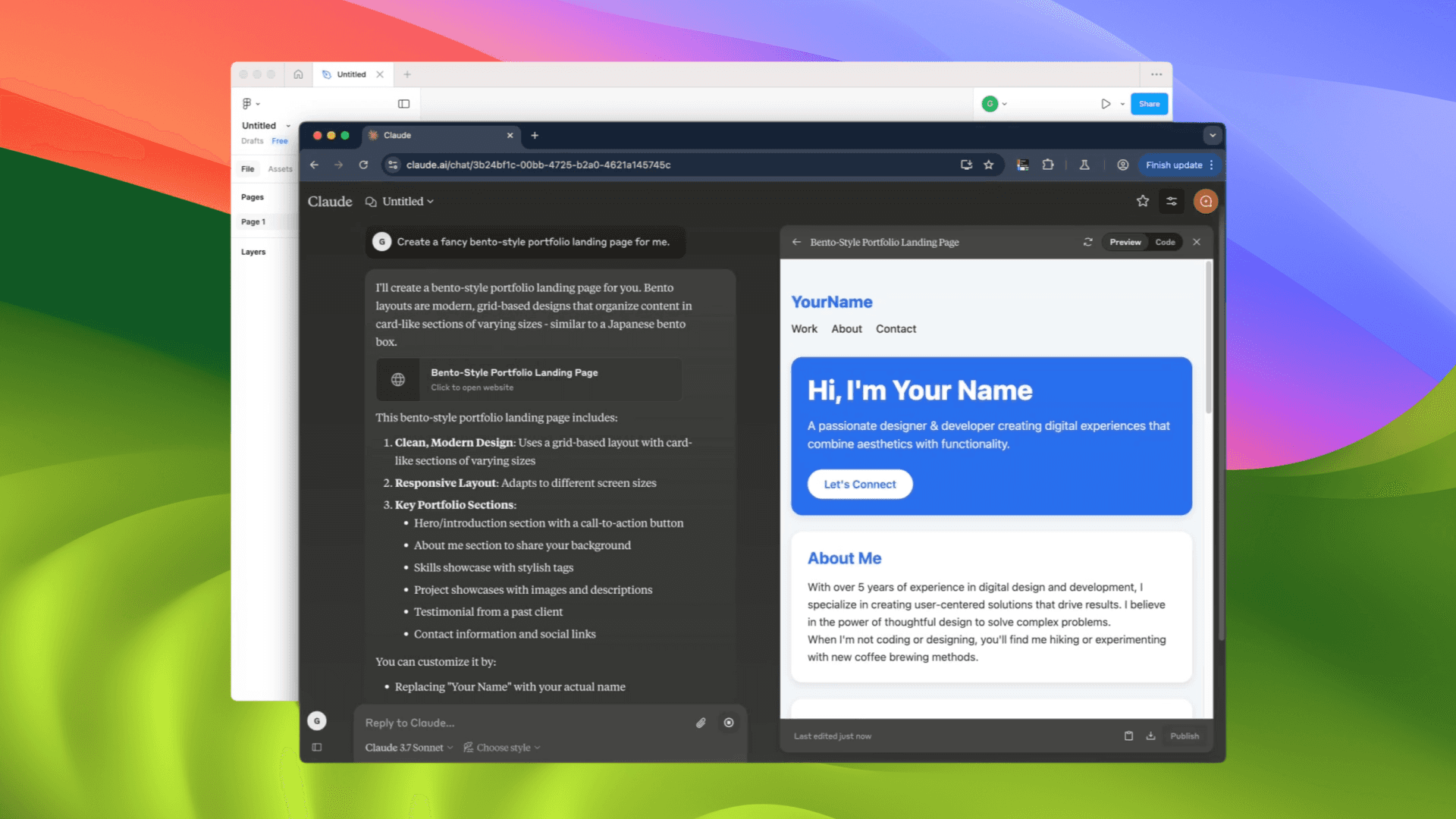Go back from artifact panel arrow
Image resolution: width=1456 pixels, height=819 pixels.
796,242
